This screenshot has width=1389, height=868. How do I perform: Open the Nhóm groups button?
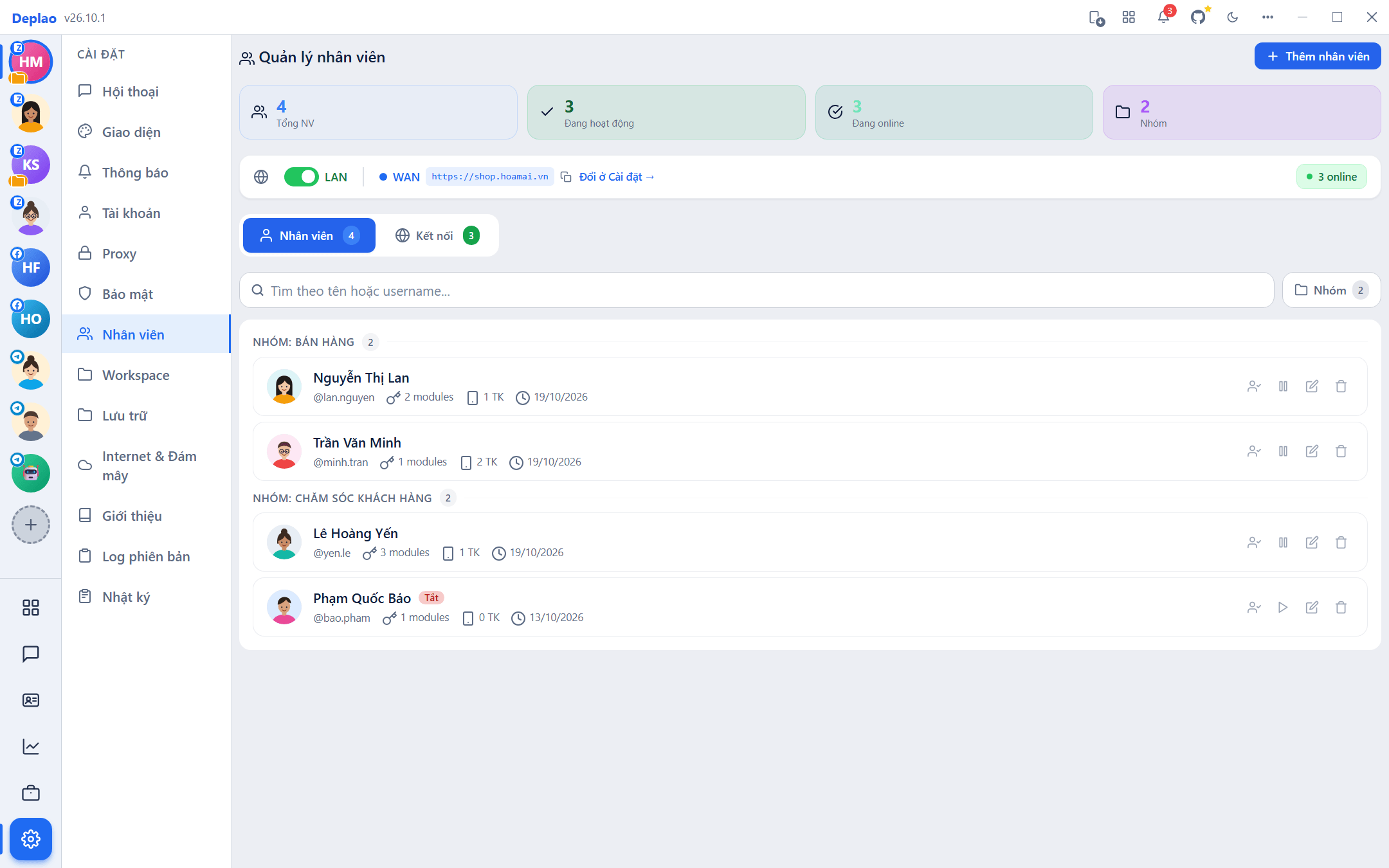point(1331,290)
